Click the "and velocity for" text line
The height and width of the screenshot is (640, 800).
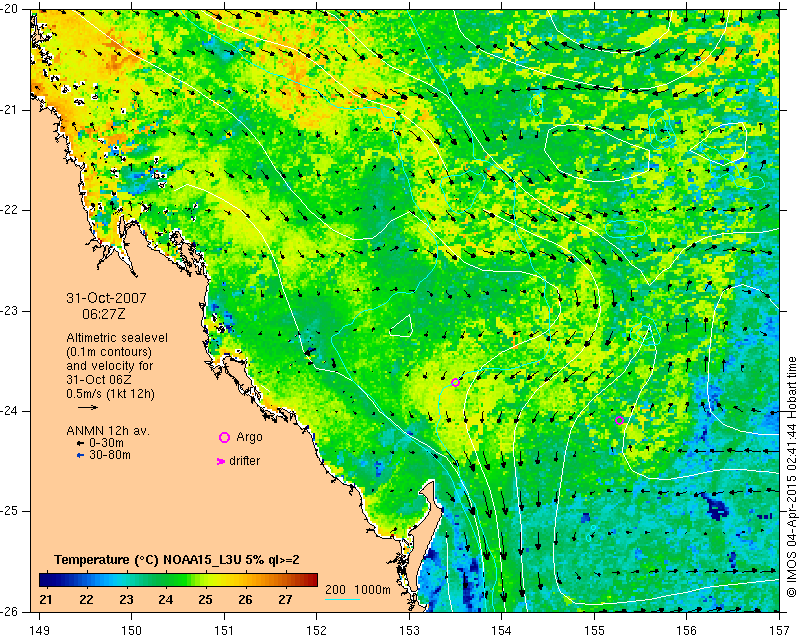[x=109, y=366]
